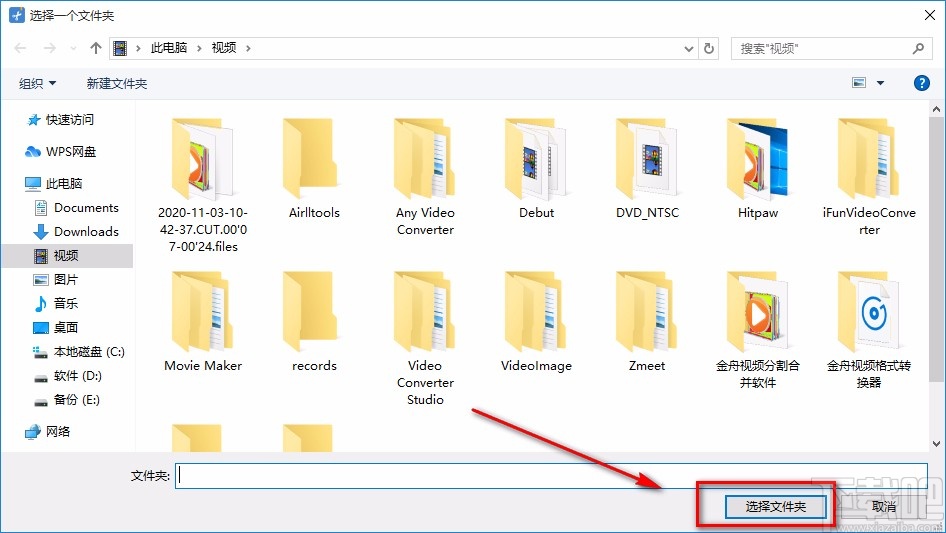The image size is (946, 533).
Task: Click the vertical scrollbar thumb
Action: [936, 249]
